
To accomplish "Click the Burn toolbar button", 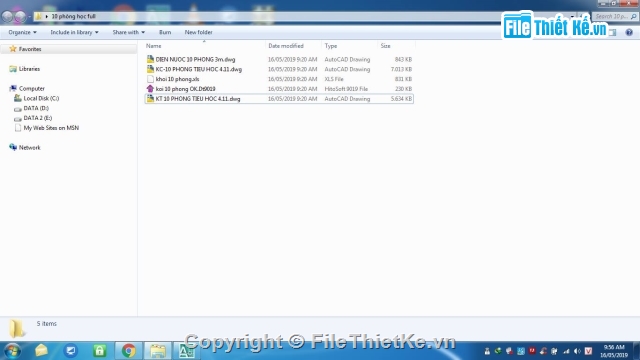I will tap(165, 32).
